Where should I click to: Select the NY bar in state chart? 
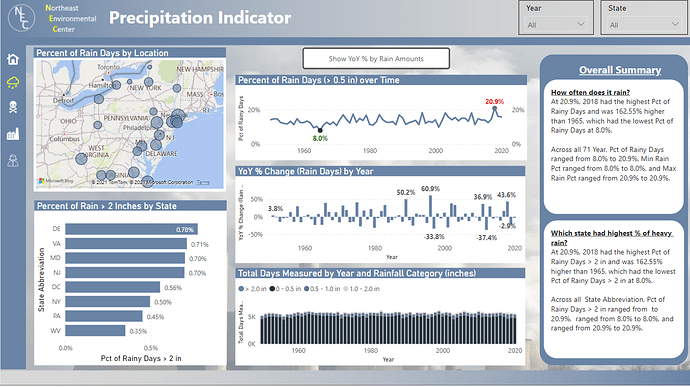pos(108,302)
